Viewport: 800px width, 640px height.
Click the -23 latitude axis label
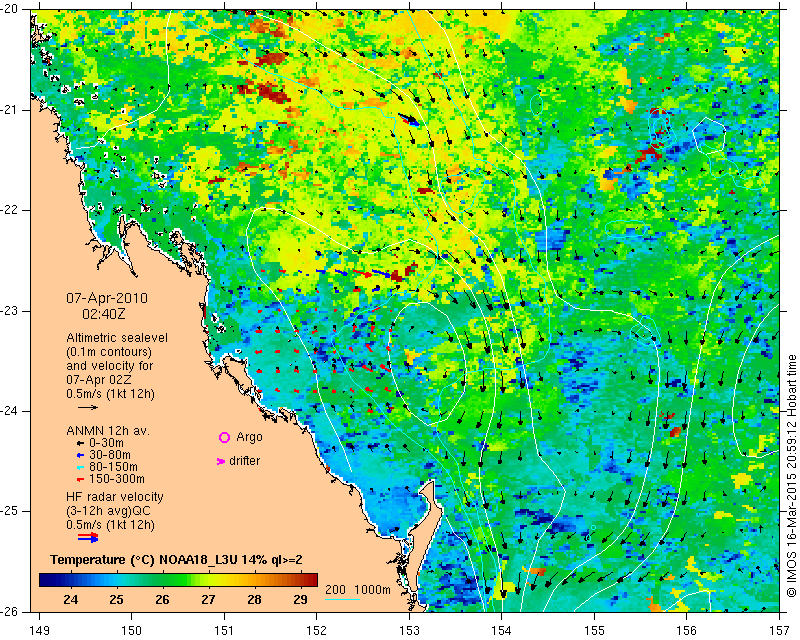click(x=10, y=311)
